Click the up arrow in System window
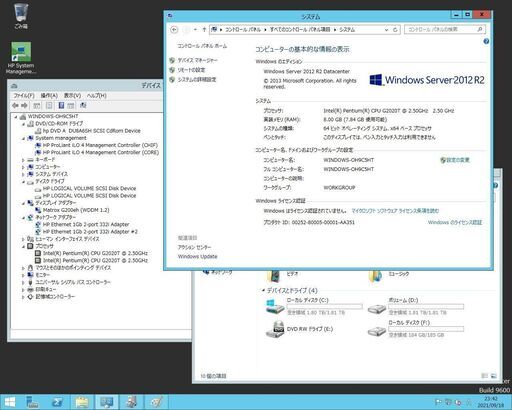Screen dimensions: 512x410 click(x=204, y=30)
